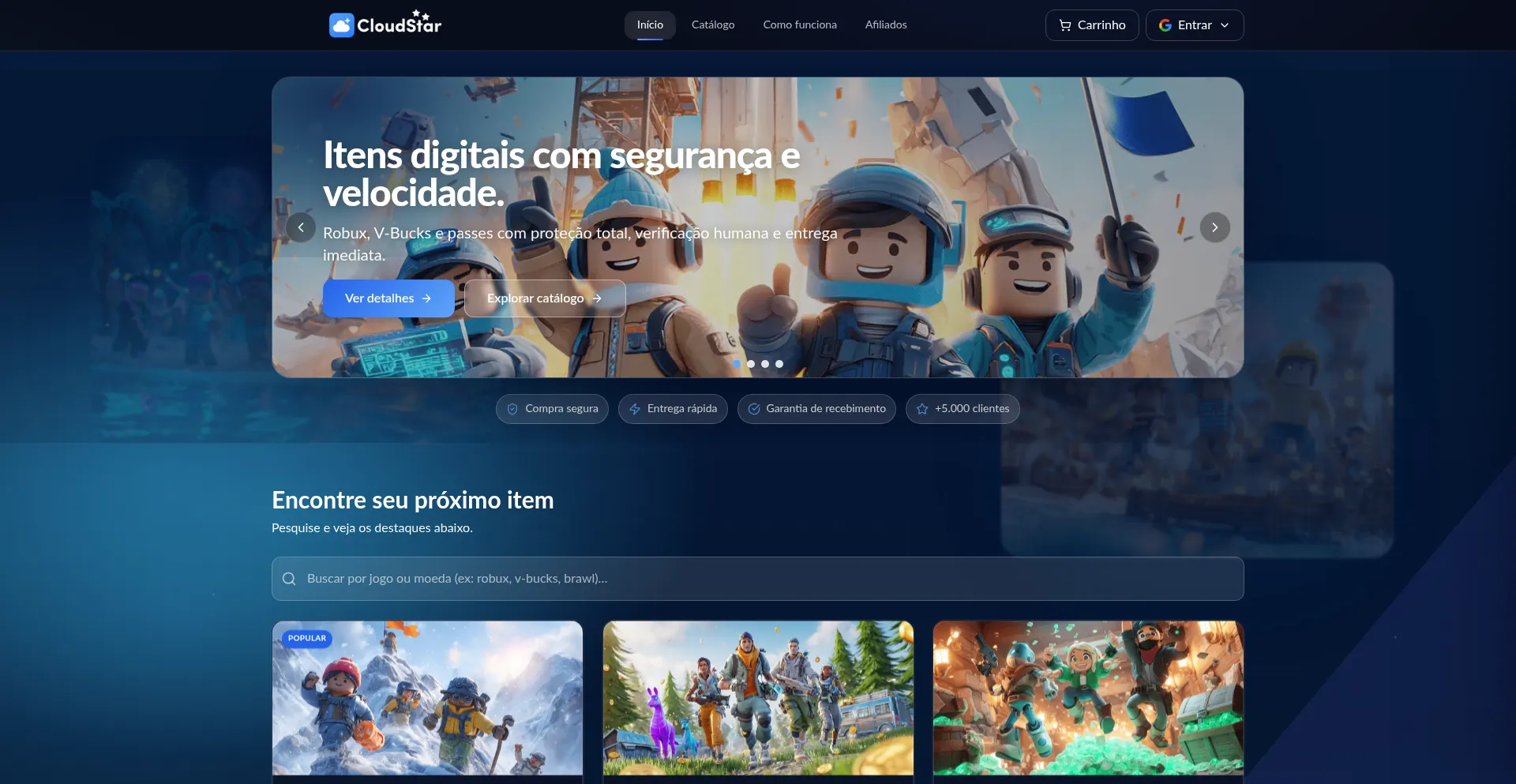
Task: Advance the carousel with the right arrow
Action: [x=1214, y=227]
